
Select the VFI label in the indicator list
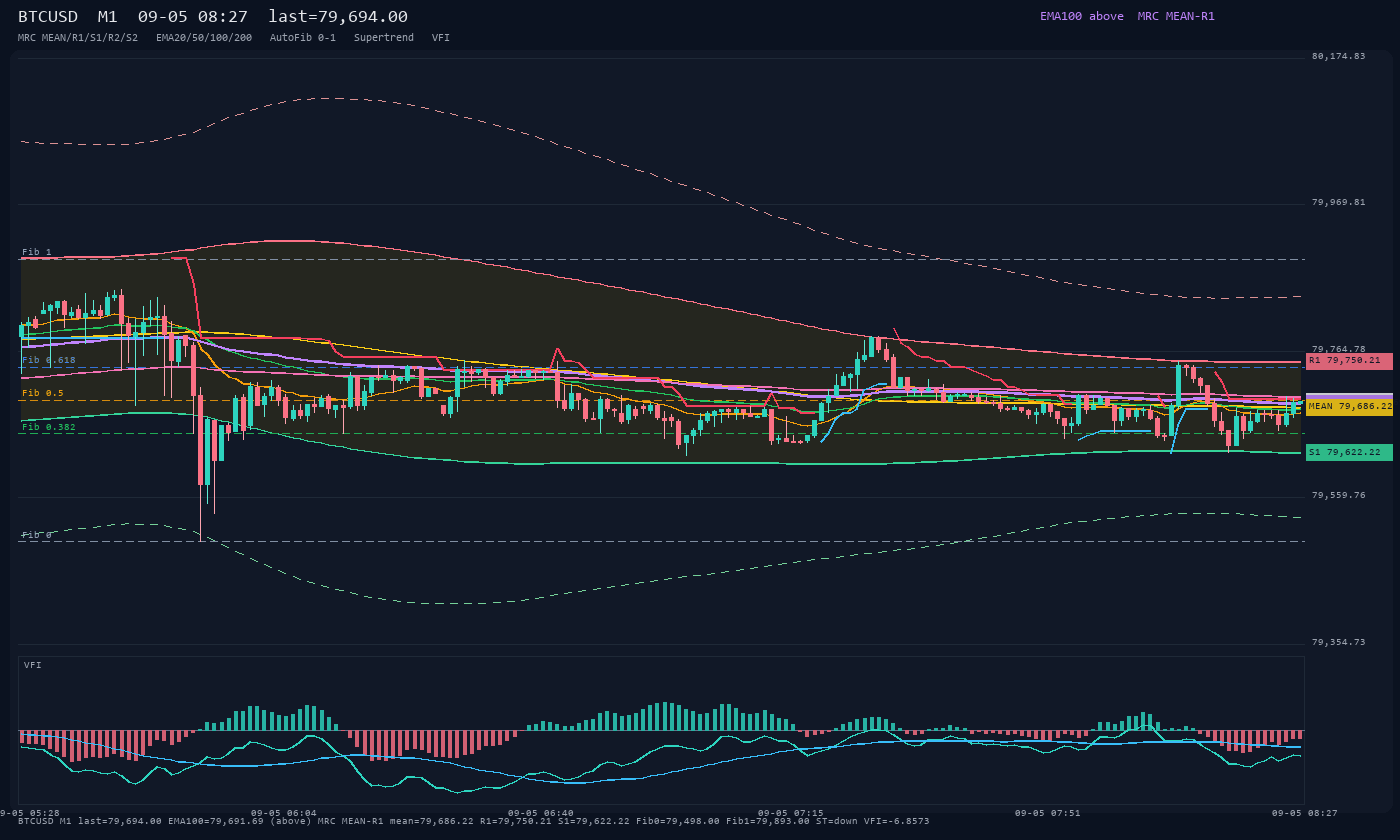[441, 37]
